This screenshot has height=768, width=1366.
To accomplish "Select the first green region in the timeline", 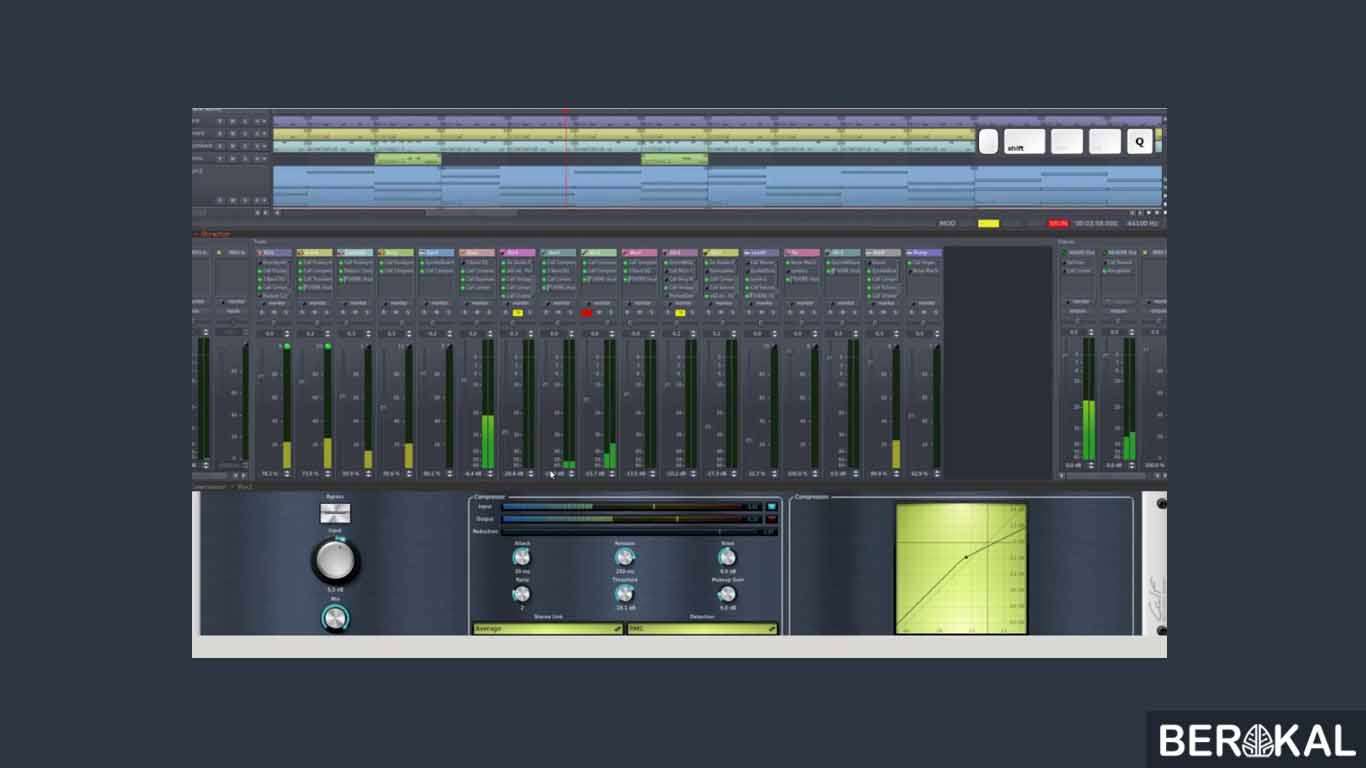I will 408,159.
